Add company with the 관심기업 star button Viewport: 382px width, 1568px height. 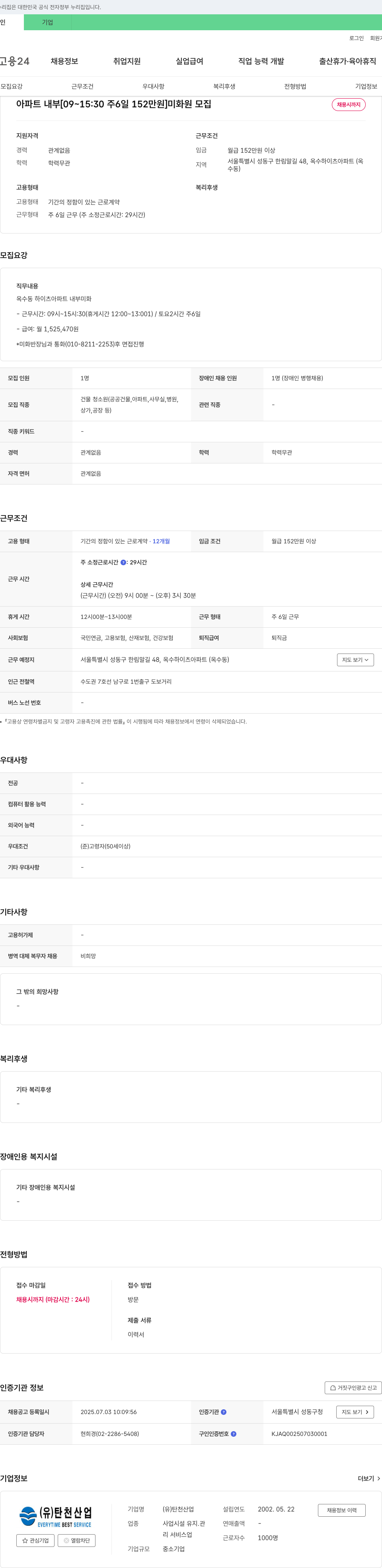click(35, 1540)
